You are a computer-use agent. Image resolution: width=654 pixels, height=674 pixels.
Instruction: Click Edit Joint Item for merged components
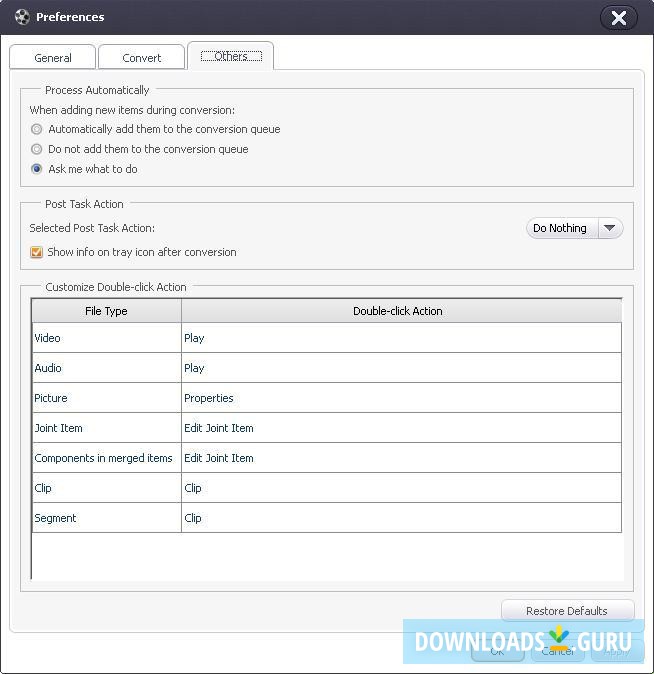(401, 458)
